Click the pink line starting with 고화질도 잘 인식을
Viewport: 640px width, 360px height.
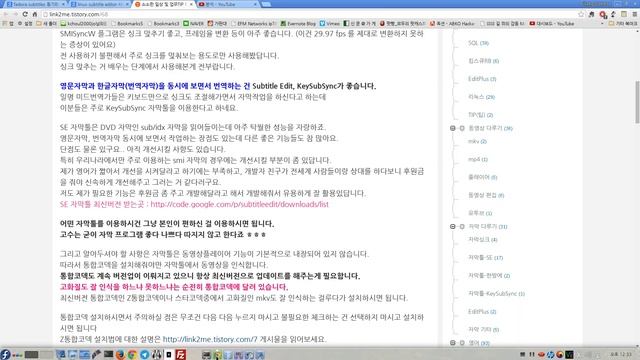[174, 287]
